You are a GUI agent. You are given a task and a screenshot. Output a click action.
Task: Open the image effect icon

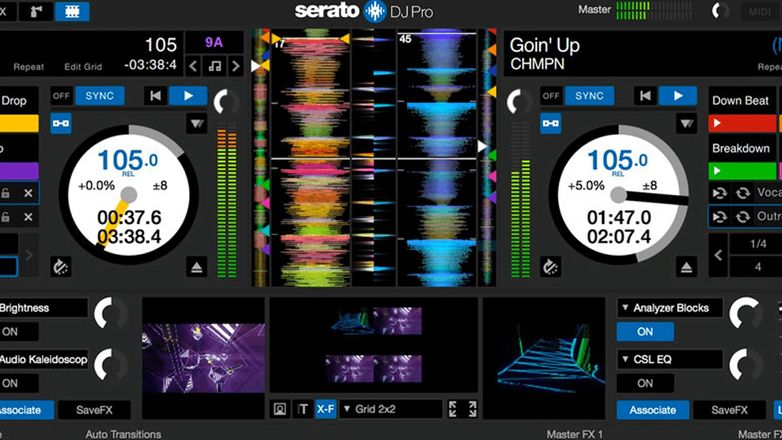(280, 409)
